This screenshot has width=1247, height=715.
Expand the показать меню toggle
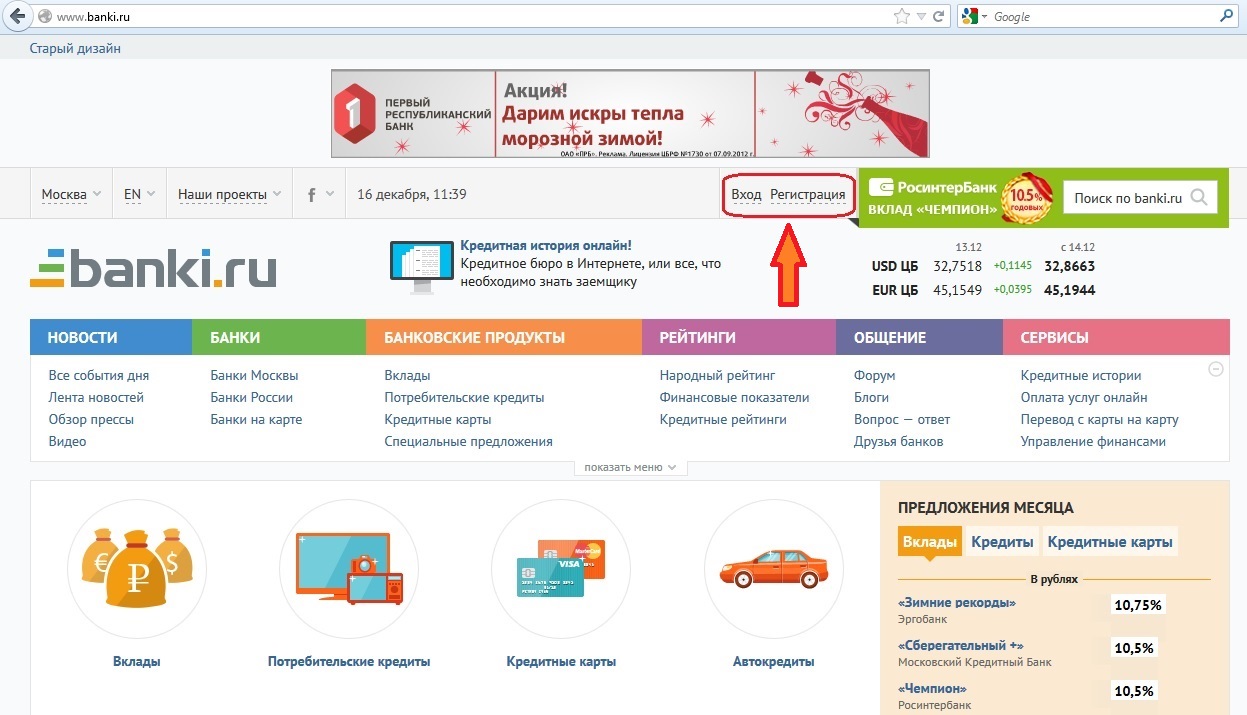pyautogui.click(x=630, y=467)
